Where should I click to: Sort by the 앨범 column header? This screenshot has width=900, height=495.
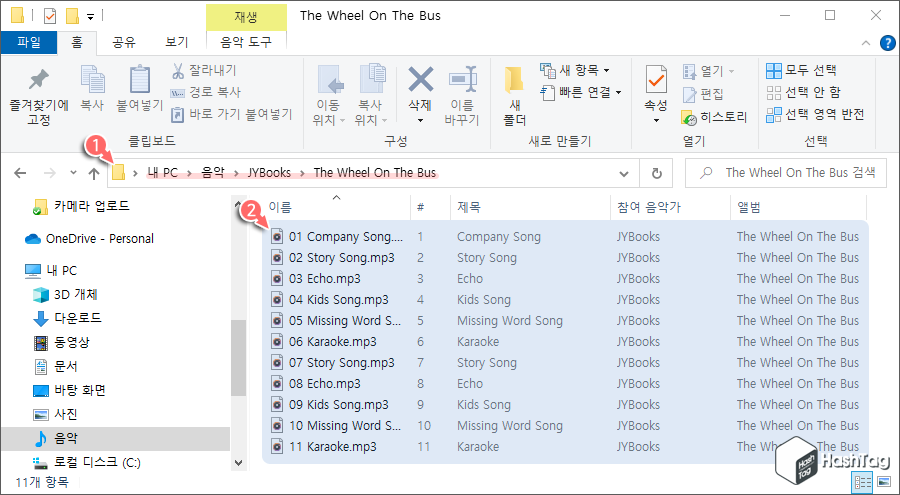tap(798, 207)
